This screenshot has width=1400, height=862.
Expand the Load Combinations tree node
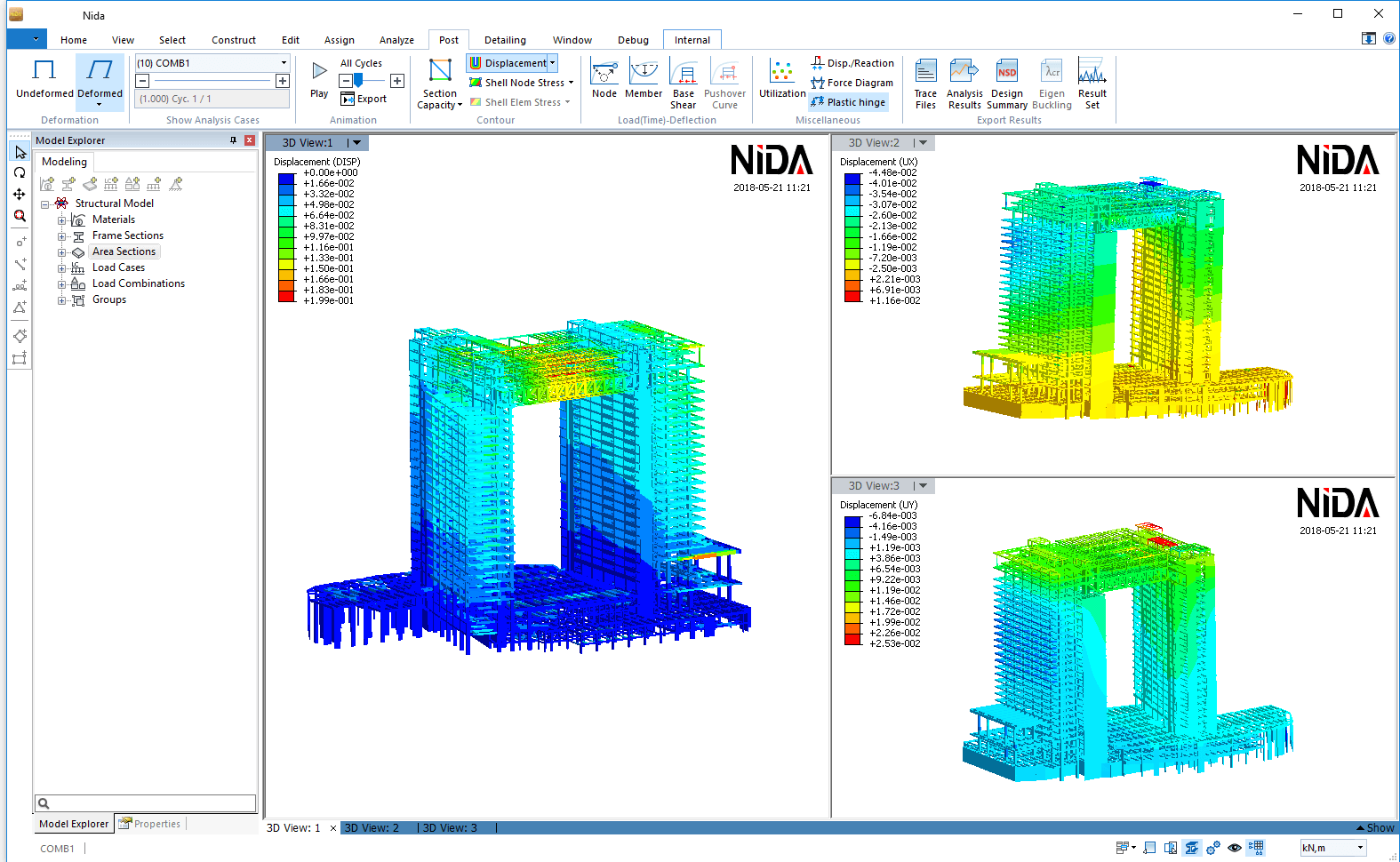pyautogui.click(x=62, y=284)
